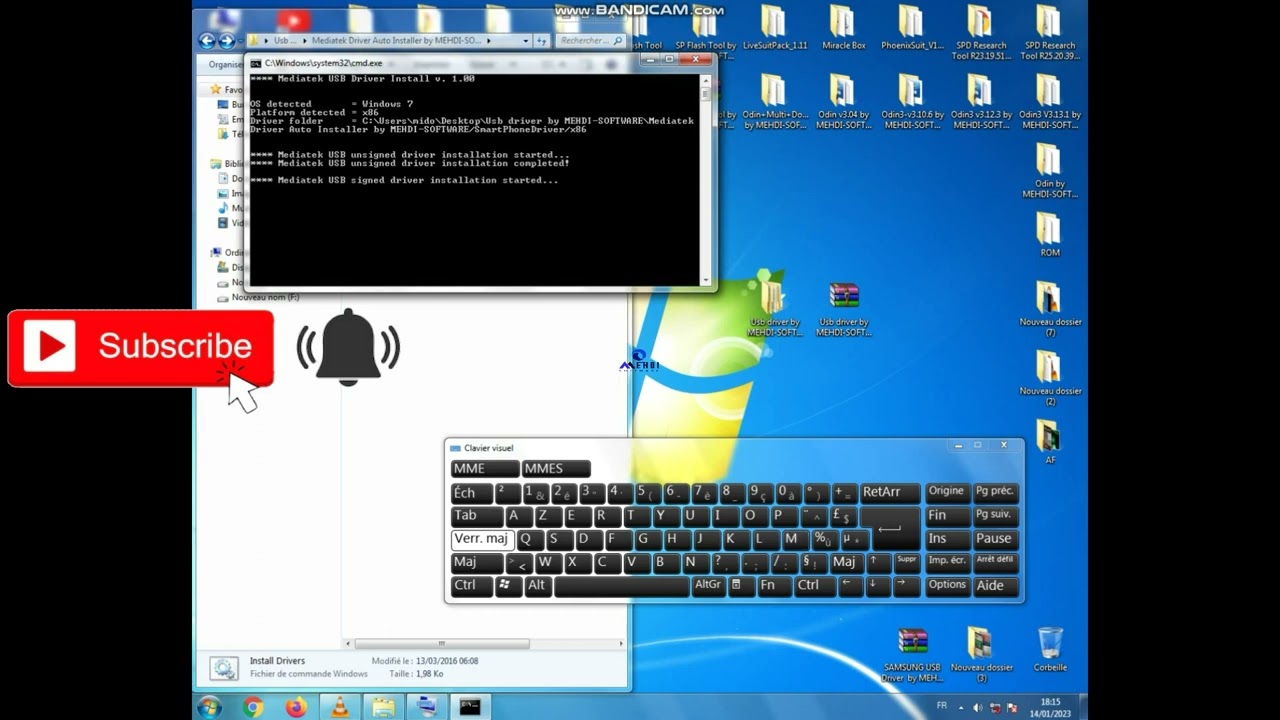Select the Usb driver folder icon on desktop
The height and width of the screenshot is (720, 1280).
pos(774,309)
